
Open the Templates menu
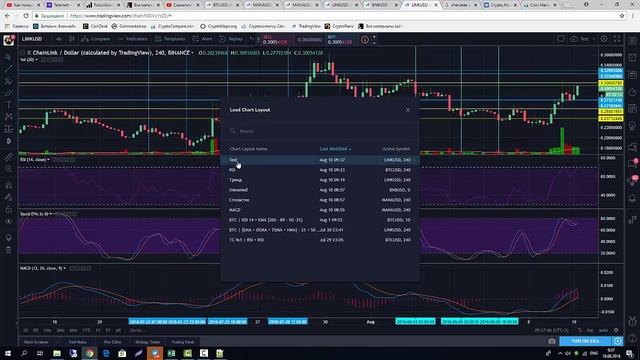pos(170,39)
